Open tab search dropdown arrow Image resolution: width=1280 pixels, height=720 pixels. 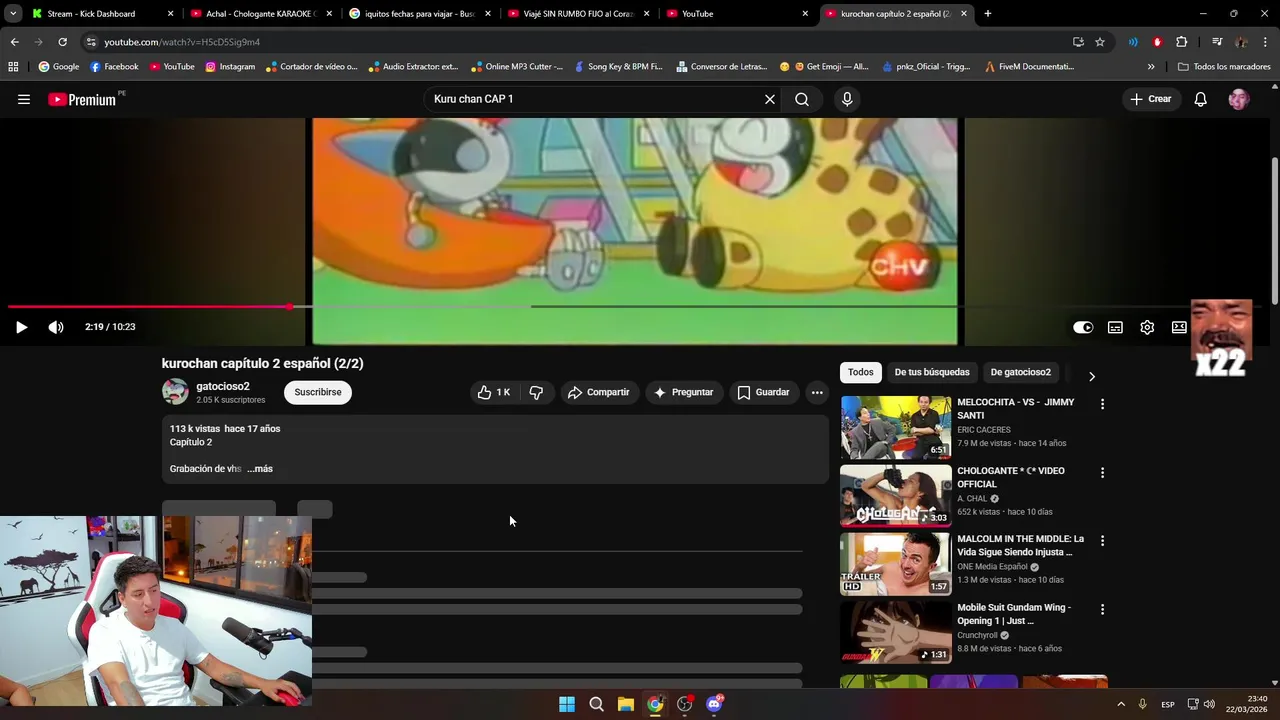(12, 14)
